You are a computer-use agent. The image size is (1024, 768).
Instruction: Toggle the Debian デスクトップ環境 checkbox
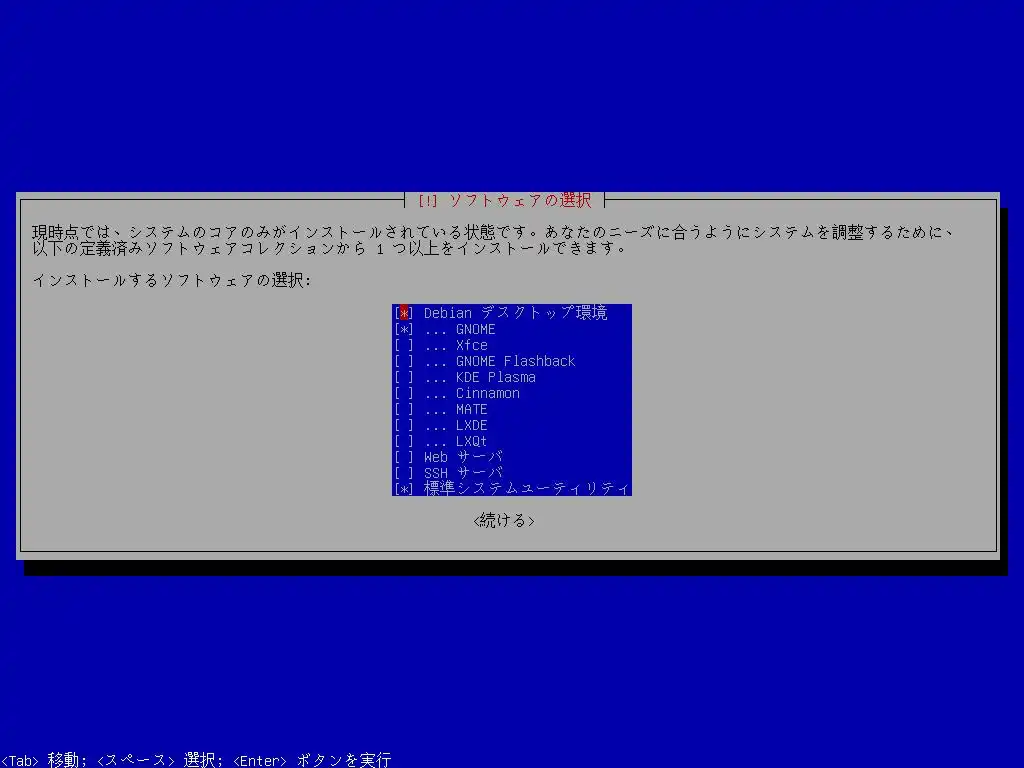coord(404,313)
